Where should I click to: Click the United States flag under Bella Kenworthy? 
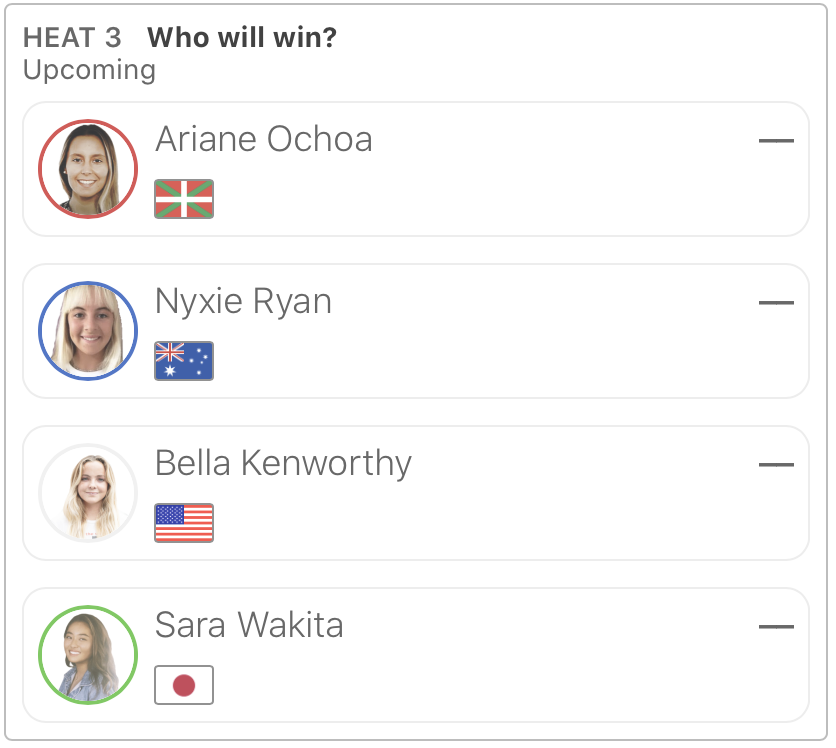point(184,523)
